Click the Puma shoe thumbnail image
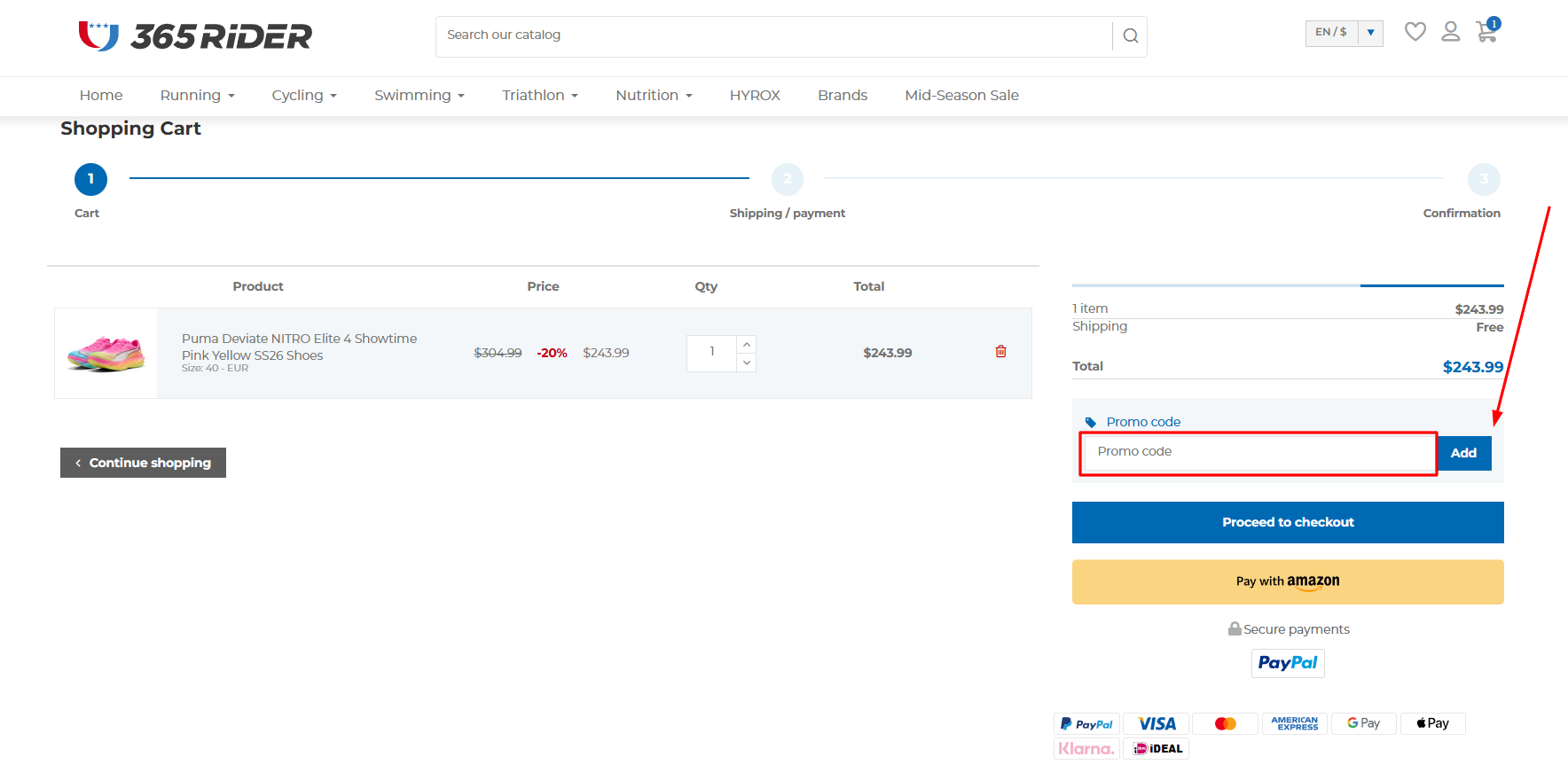Viewport: 1568px width, 780px height. point(106,353)
